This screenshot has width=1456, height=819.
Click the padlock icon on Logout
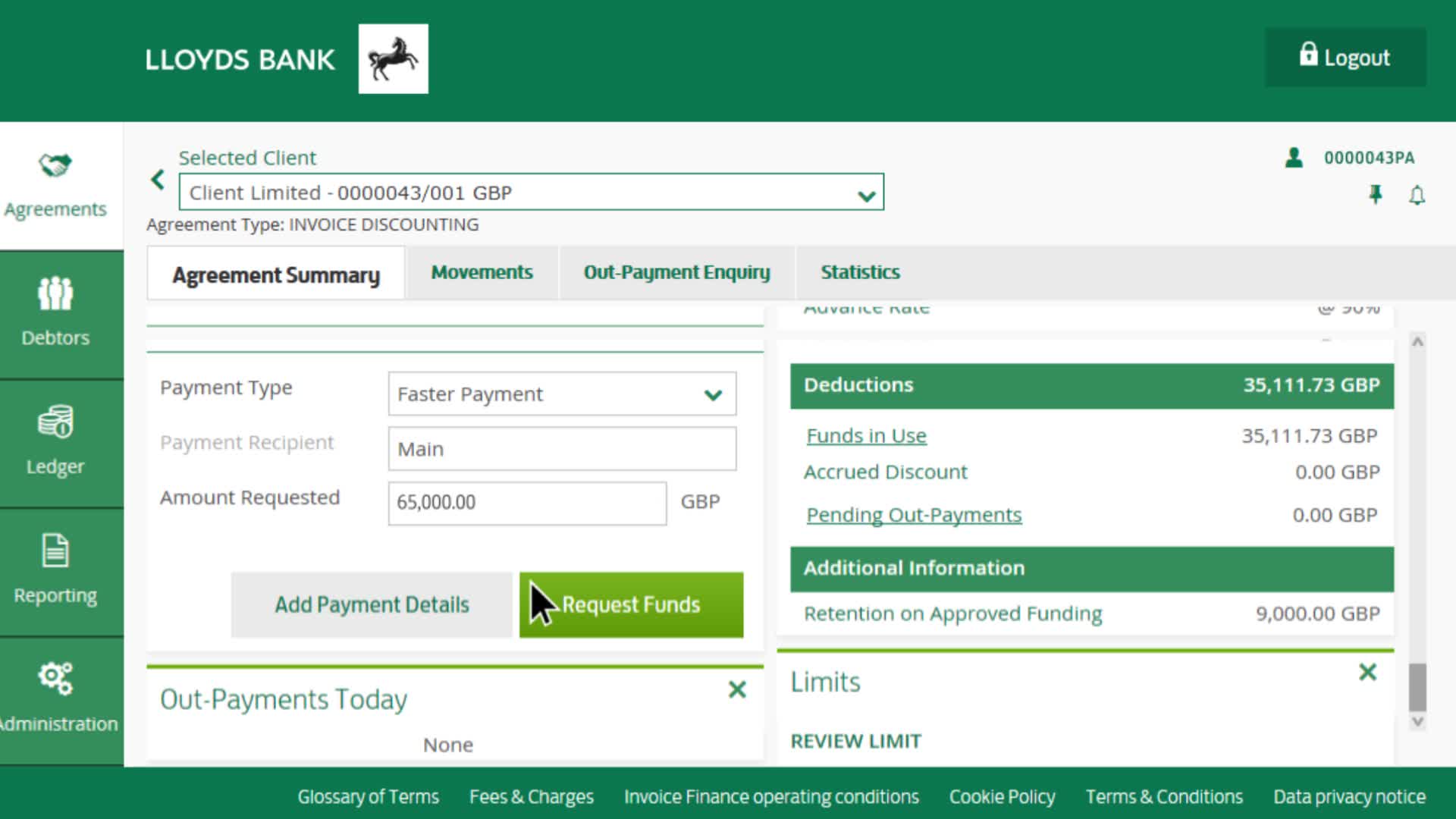[1308, 55]
